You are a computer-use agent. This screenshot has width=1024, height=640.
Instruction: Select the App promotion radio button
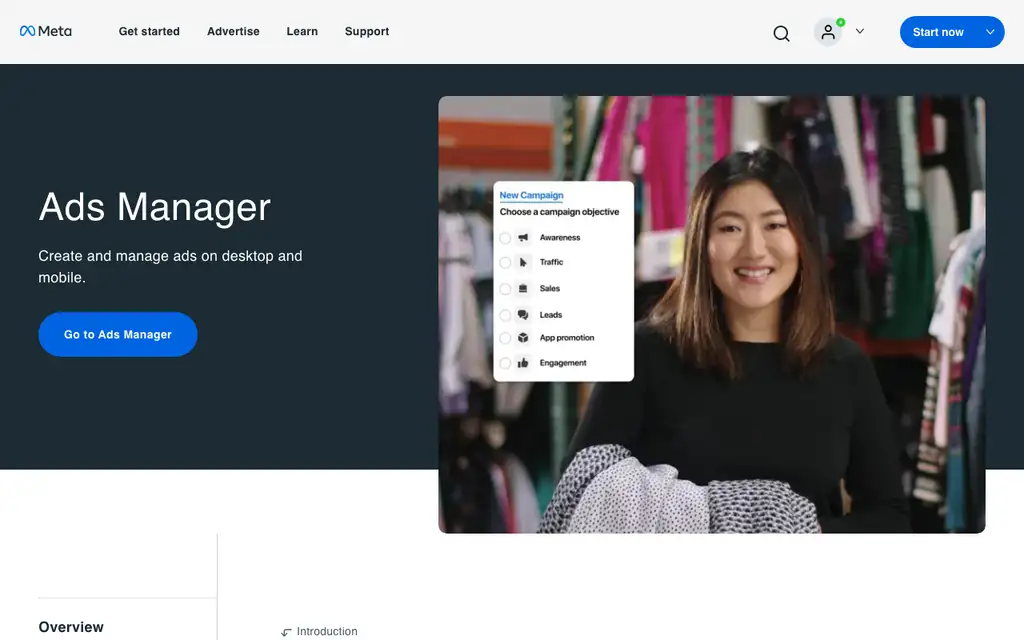tap(505, 338)
